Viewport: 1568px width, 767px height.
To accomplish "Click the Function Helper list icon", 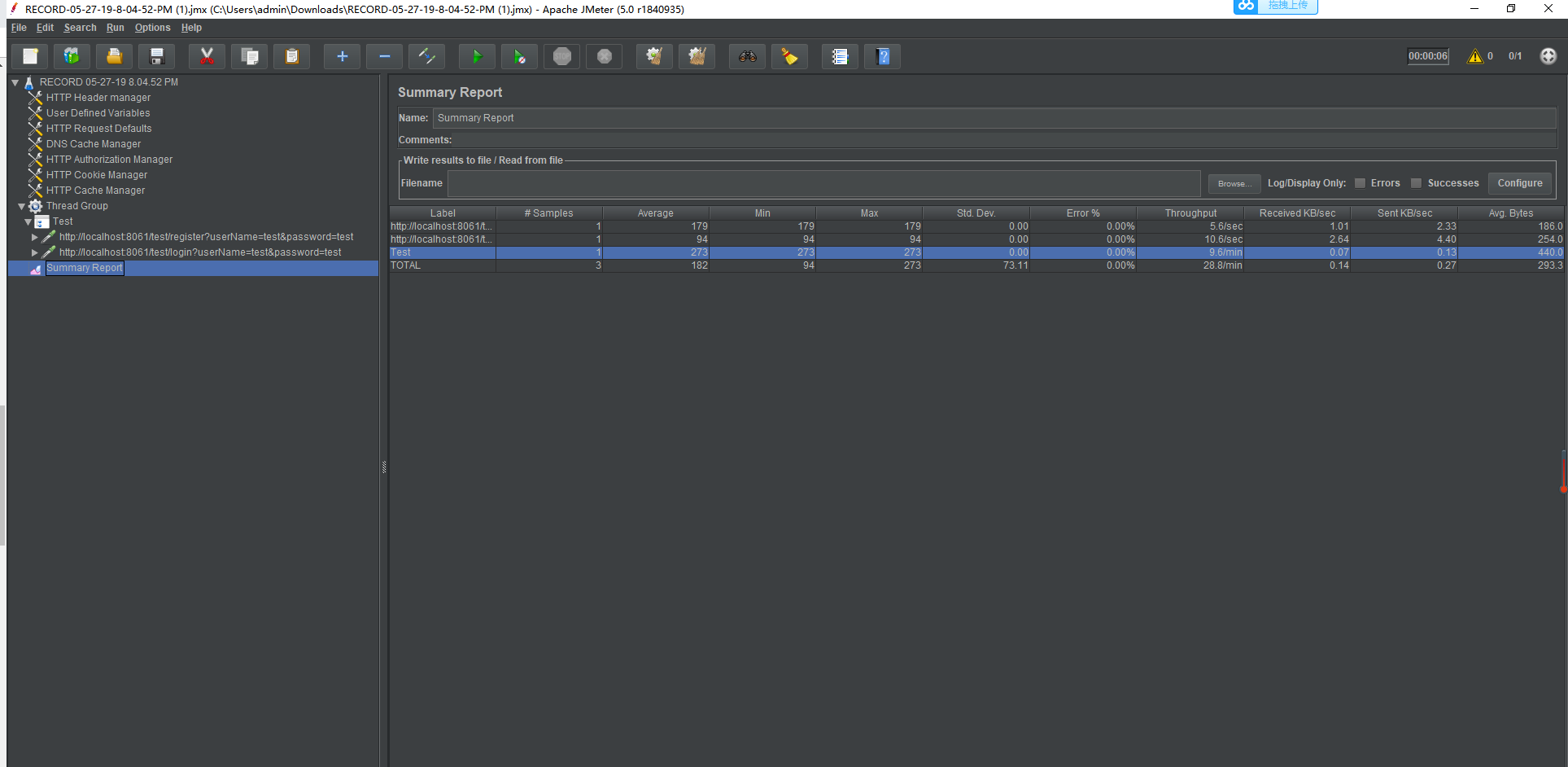I will [x=840, y=56].
